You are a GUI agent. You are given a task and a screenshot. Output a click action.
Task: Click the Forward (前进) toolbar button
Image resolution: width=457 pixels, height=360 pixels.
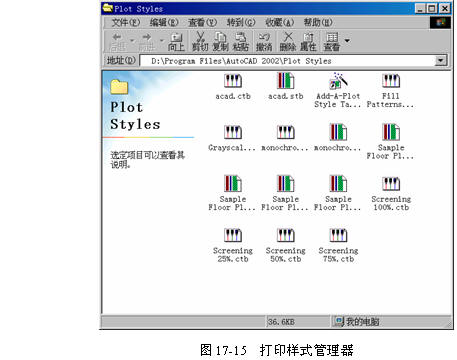point(147,42)
